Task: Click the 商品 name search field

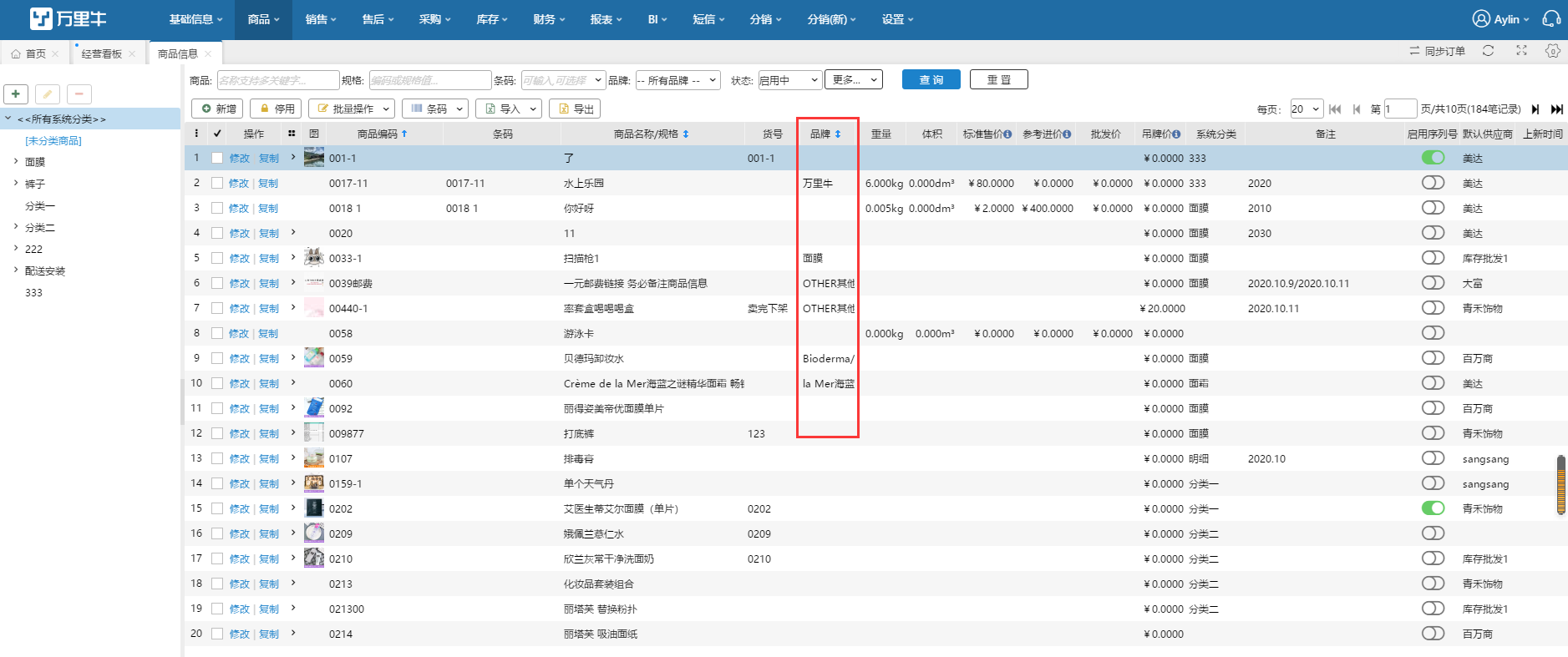Action: pos(278,80)
